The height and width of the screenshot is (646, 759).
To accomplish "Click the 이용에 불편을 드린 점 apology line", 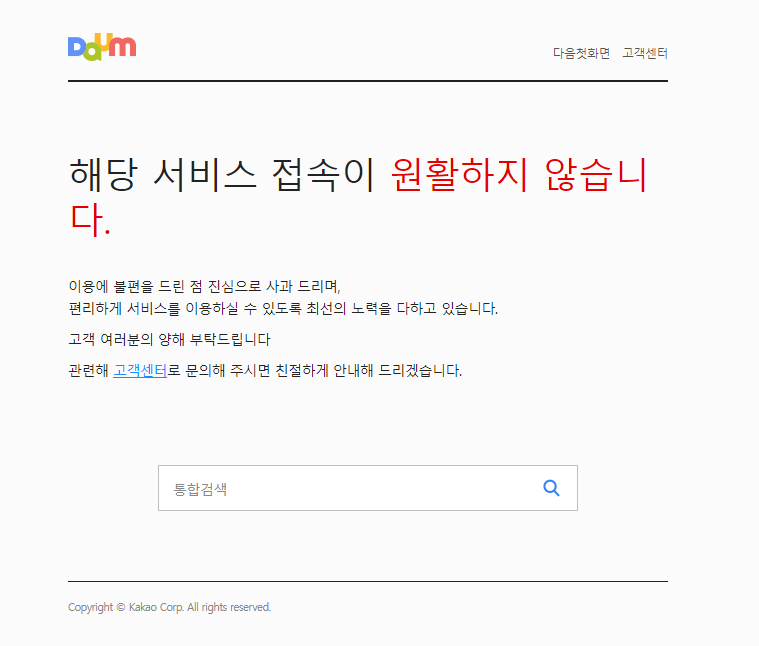I will (x=205, y=286).
